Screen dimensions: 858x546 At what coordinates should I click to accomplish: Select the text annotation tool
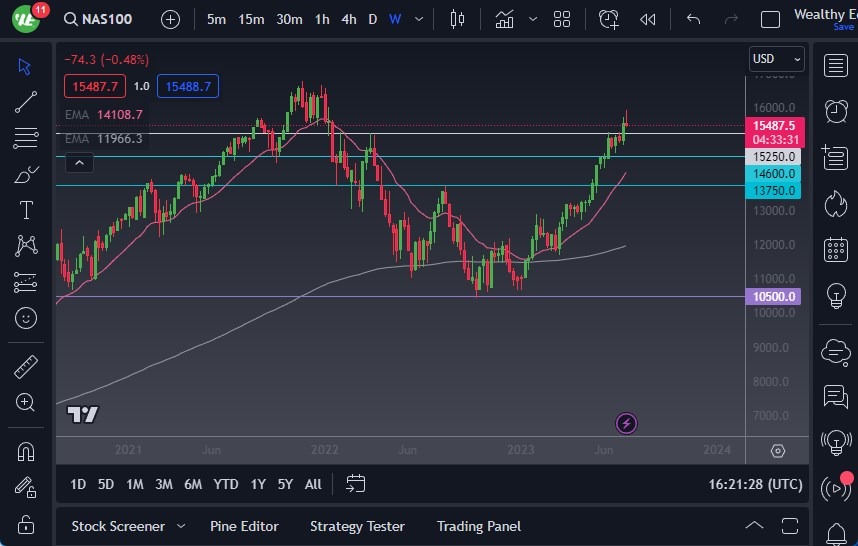click(26, 210)
